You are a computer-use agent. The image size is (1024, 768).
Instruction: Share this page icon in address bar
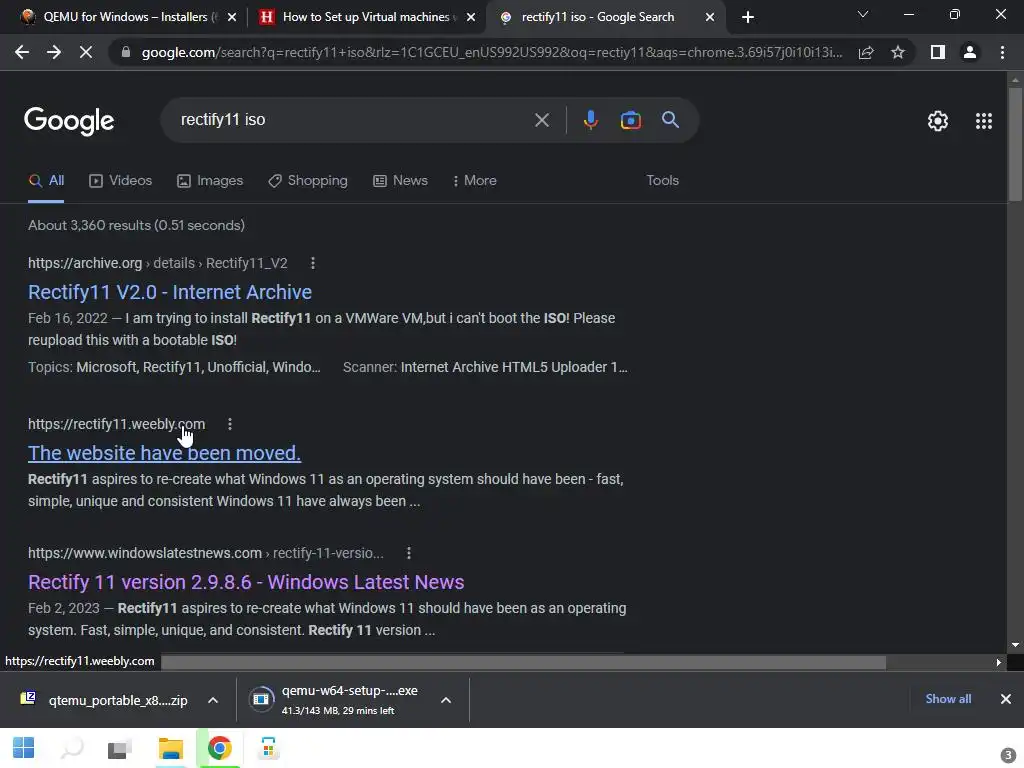(x=866, y=52)
